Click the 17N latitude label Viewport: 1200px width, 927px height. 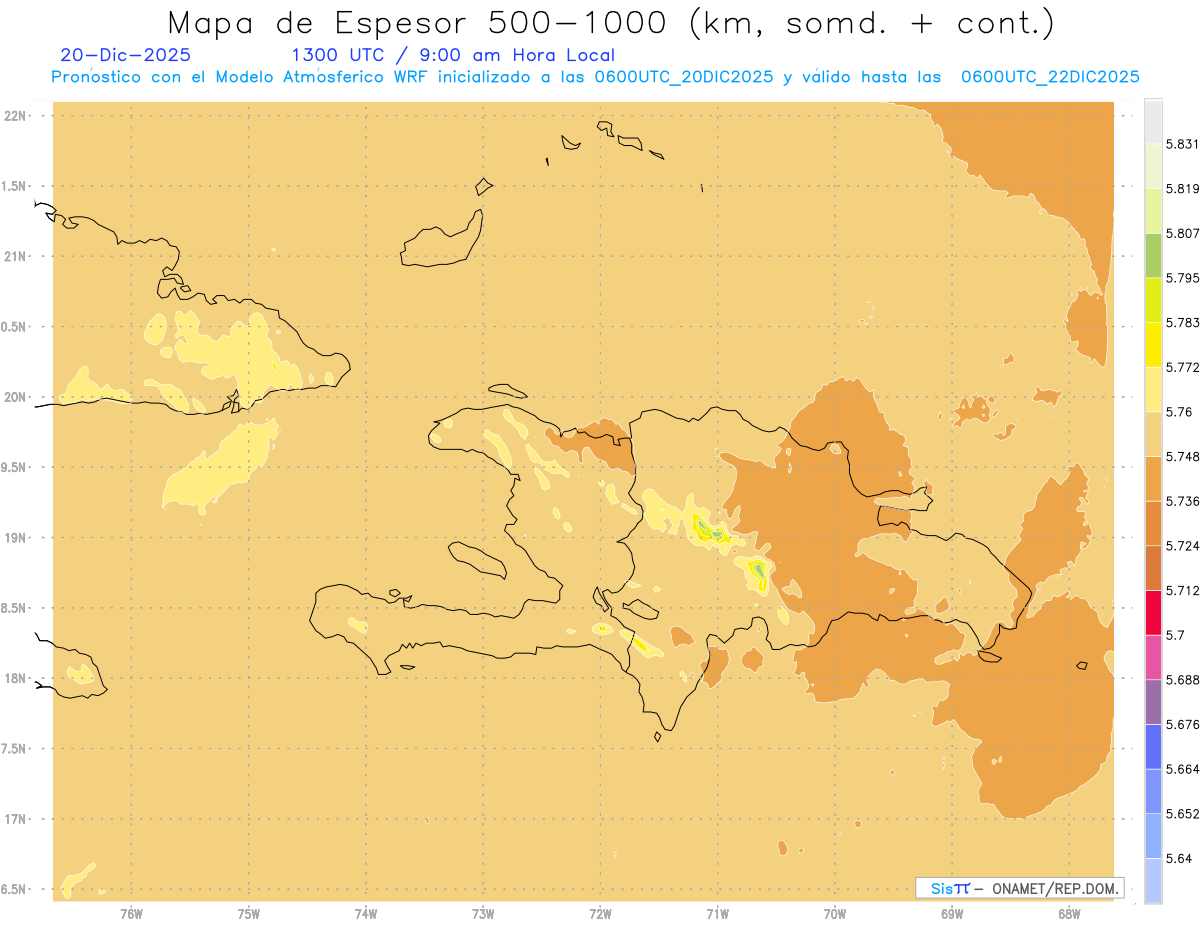pos(14,819)
